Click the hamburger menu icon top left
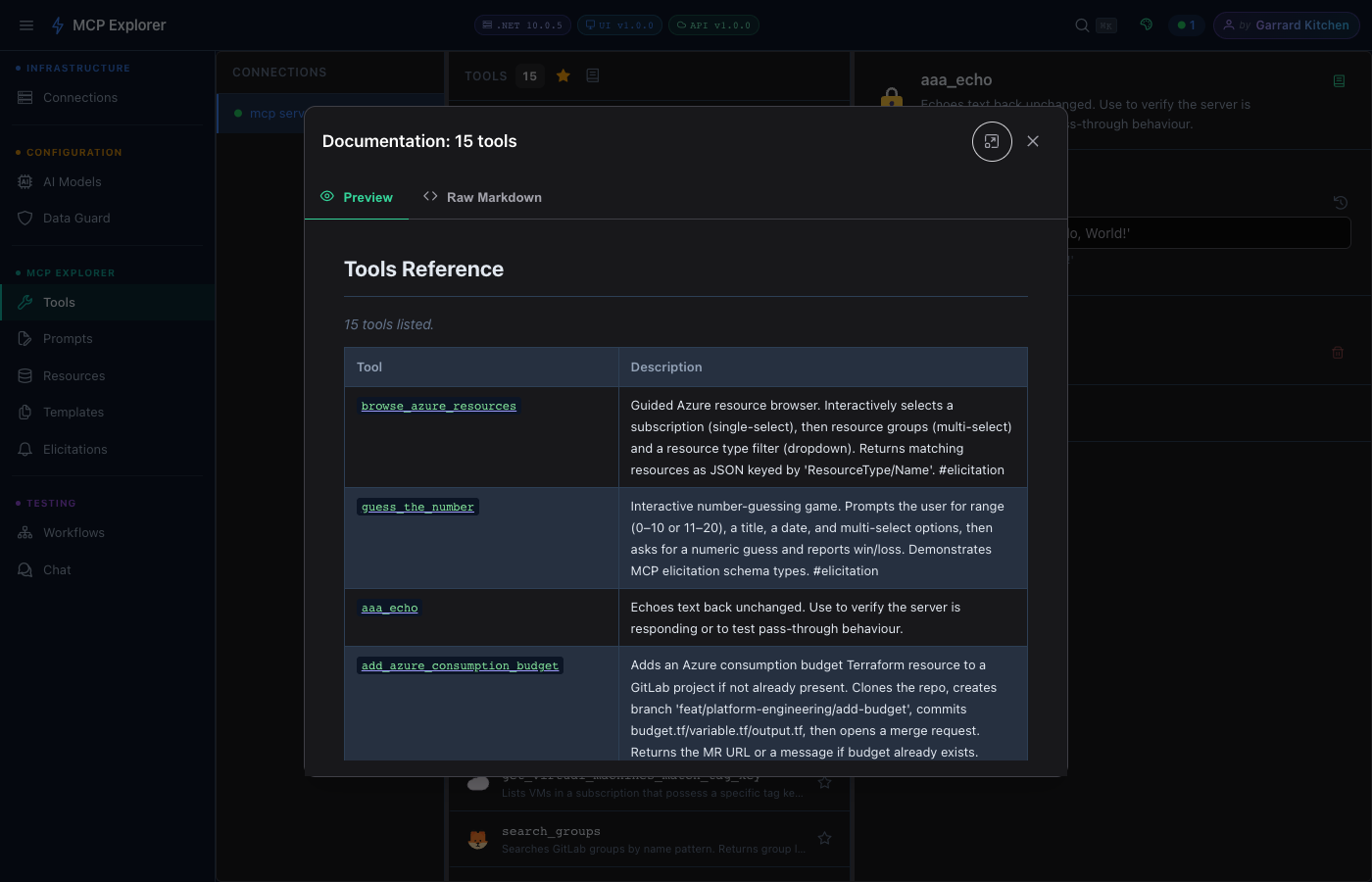Viewport: 1372px width, 882px height. 26,24
